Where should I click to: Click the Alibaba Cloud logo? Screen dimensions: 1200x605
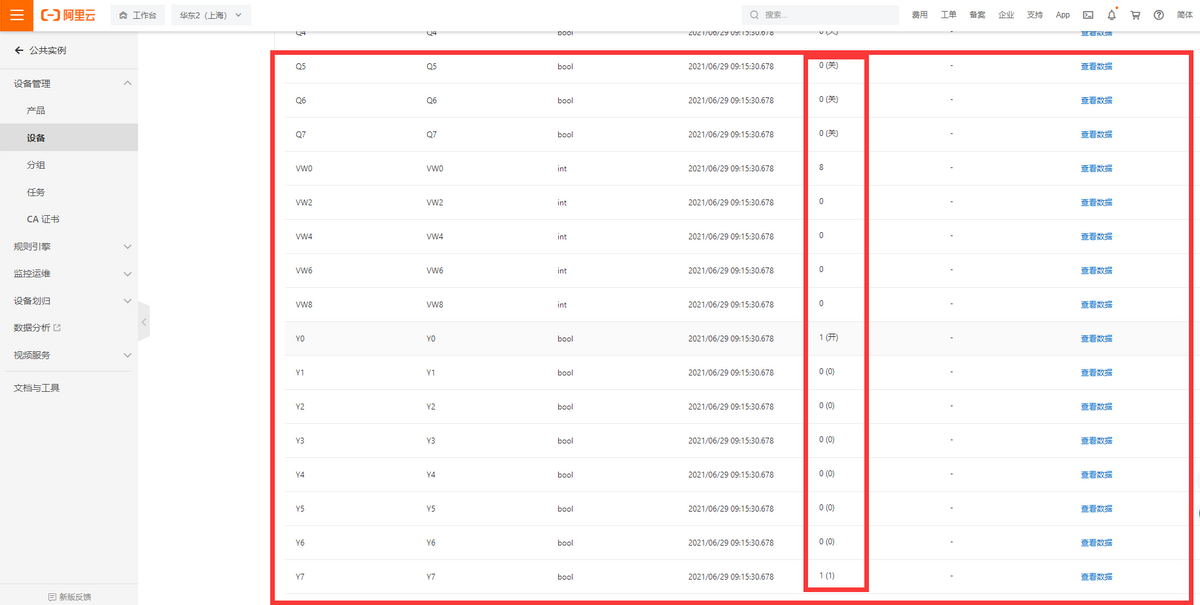click(69, 15)
